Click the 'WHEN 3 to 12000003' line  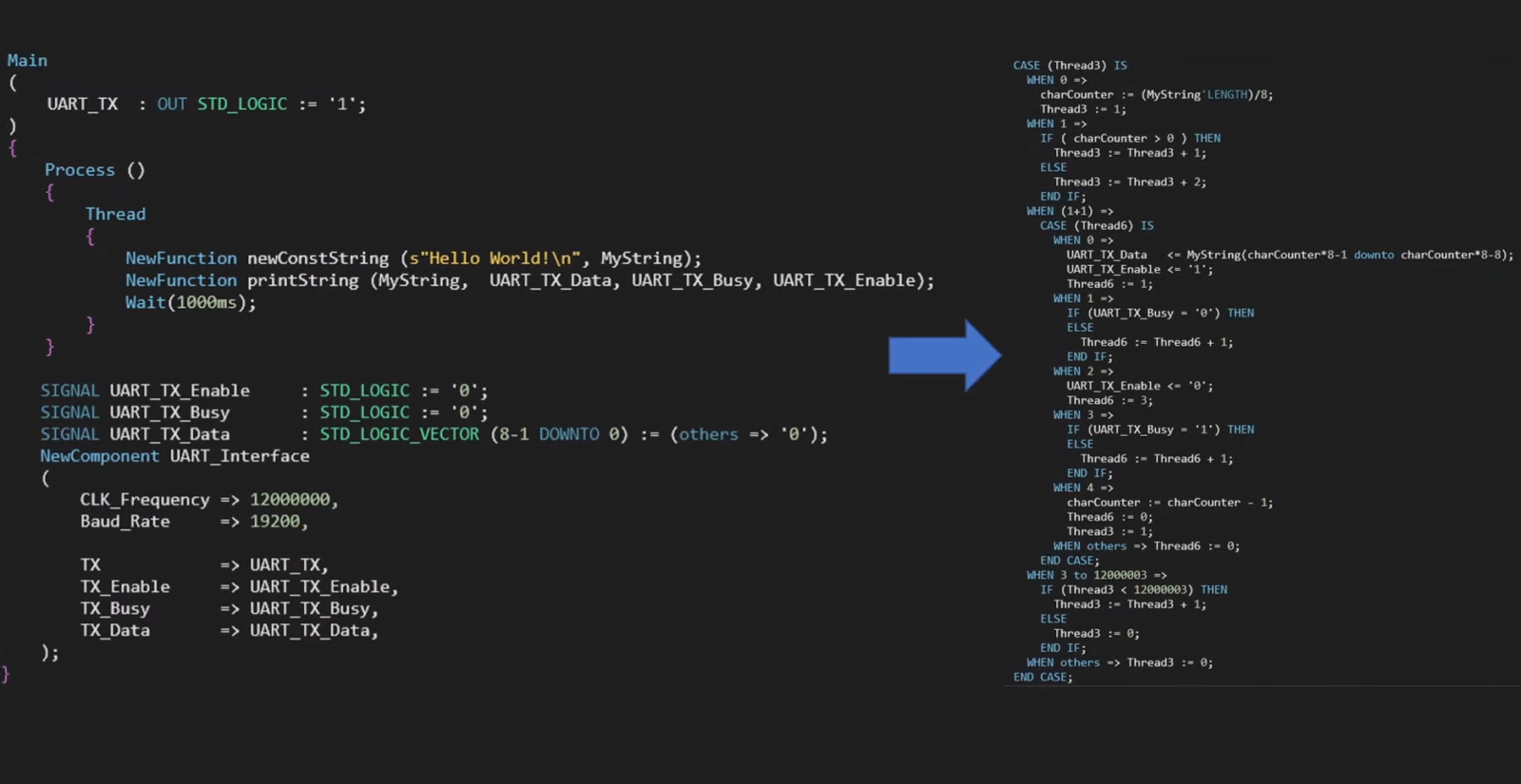(x=1096, y=575)
